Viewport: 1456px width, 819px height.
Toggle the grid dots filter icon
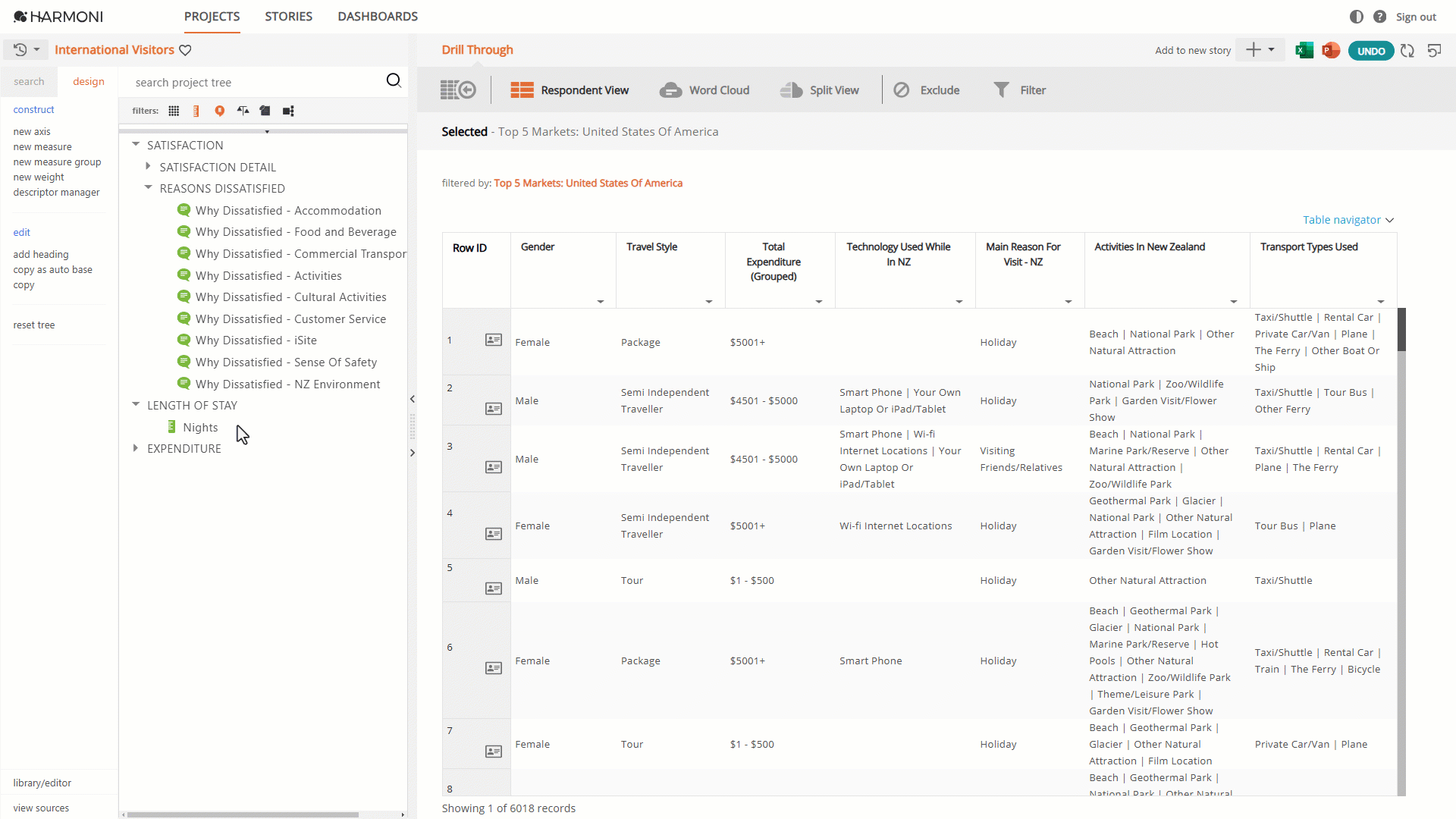pyautogui.click(x=174, y=111)
